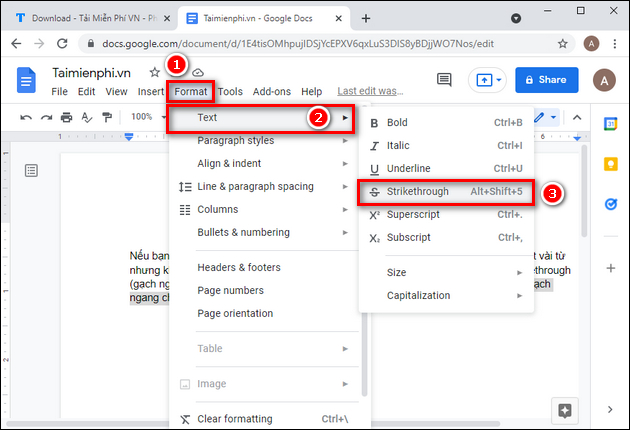The width and height of the screenshot is (630, 430).
Task: Open the Chrome profile avatar
Action: pyautogui.click(x=591, y=43)
